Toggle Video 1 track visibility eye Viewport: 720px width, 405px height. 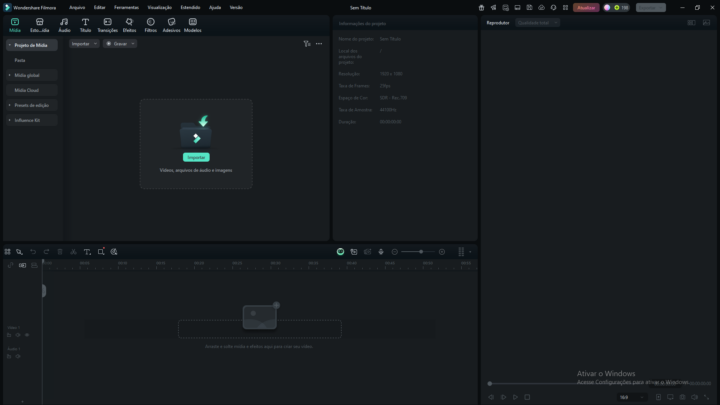click(27, 334)
